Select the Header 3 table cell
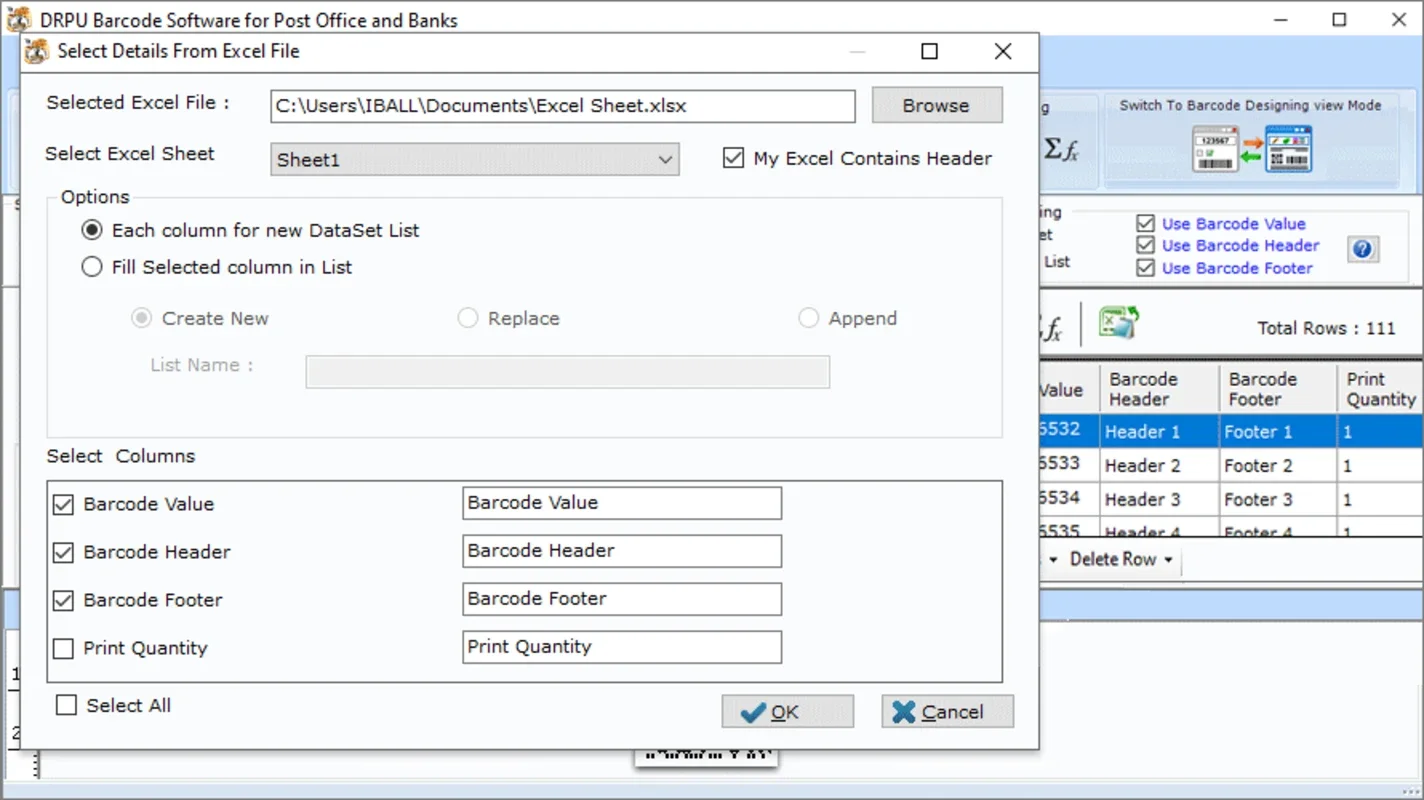Viewport: 1424px width, 800px height. pyautogui.click(x=1159, y=500)
